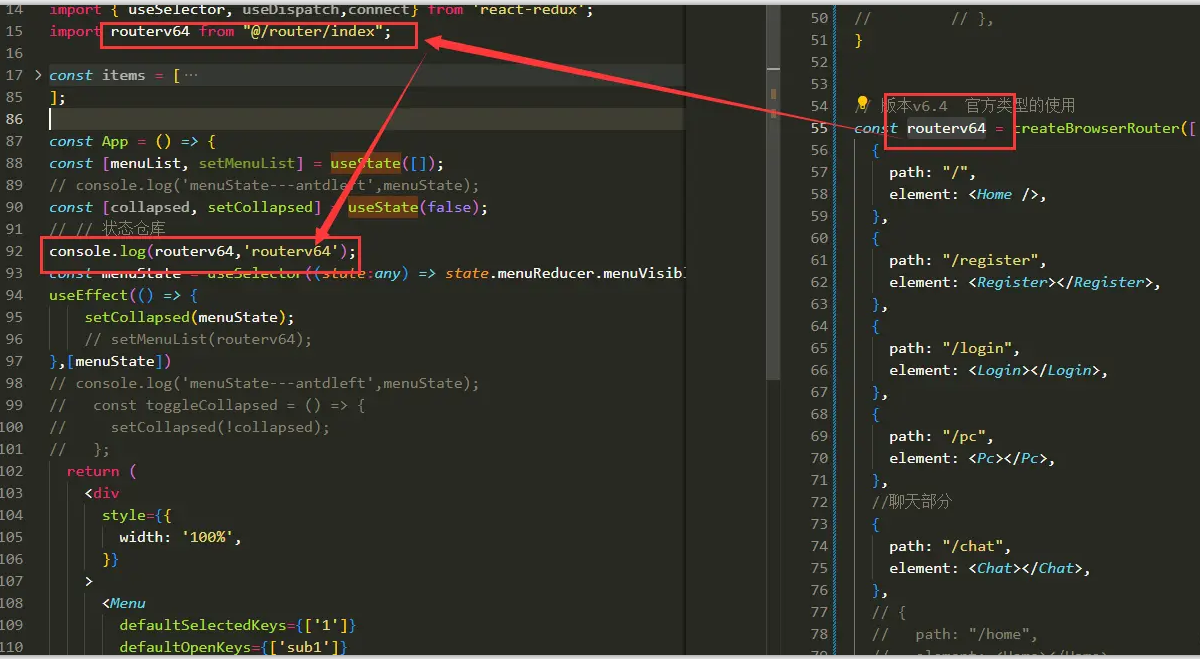The width and height of the screenshot is (1200, 659).
Task: Click commented 'setCollapsed(!collapsed);' line
Action: point(189,427)
